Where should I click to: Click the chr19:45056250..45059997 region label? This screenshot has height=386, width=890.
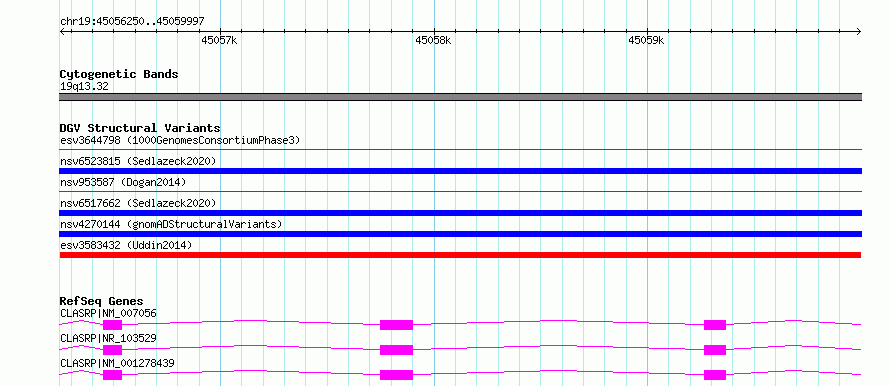132,21
